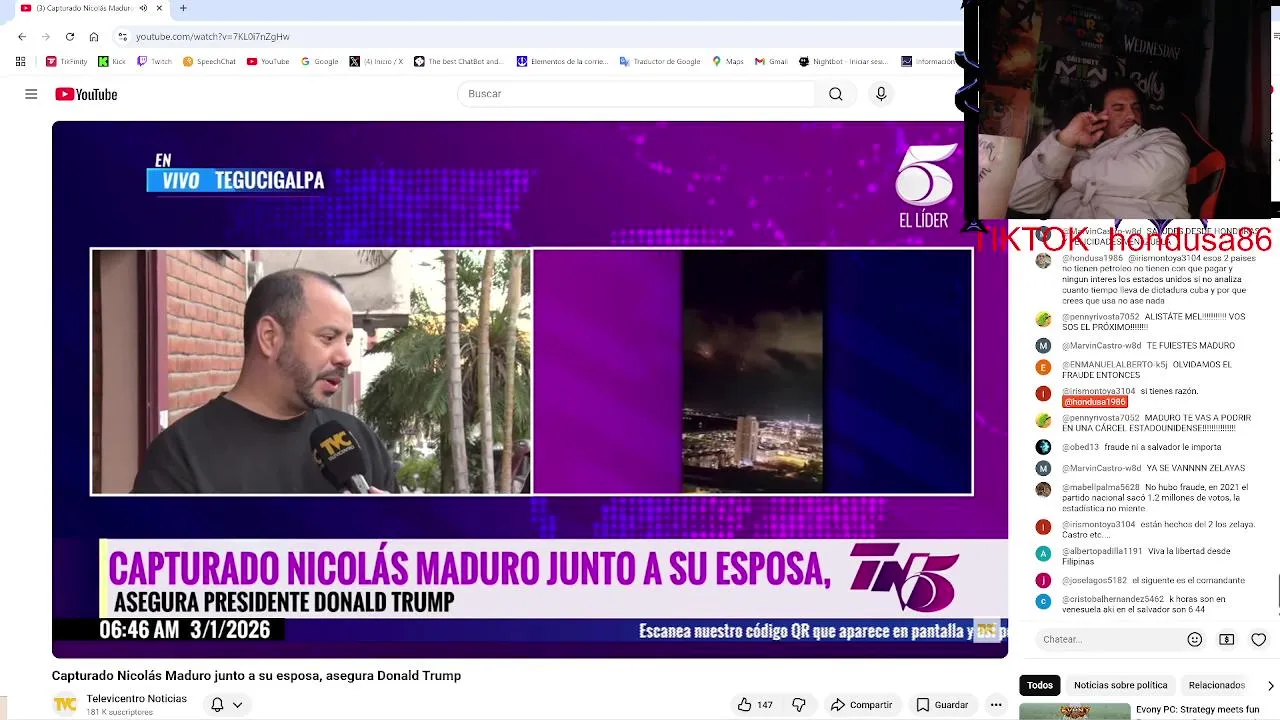Click the Guardar save button
1280x720 pixels.
coord(942,705)
